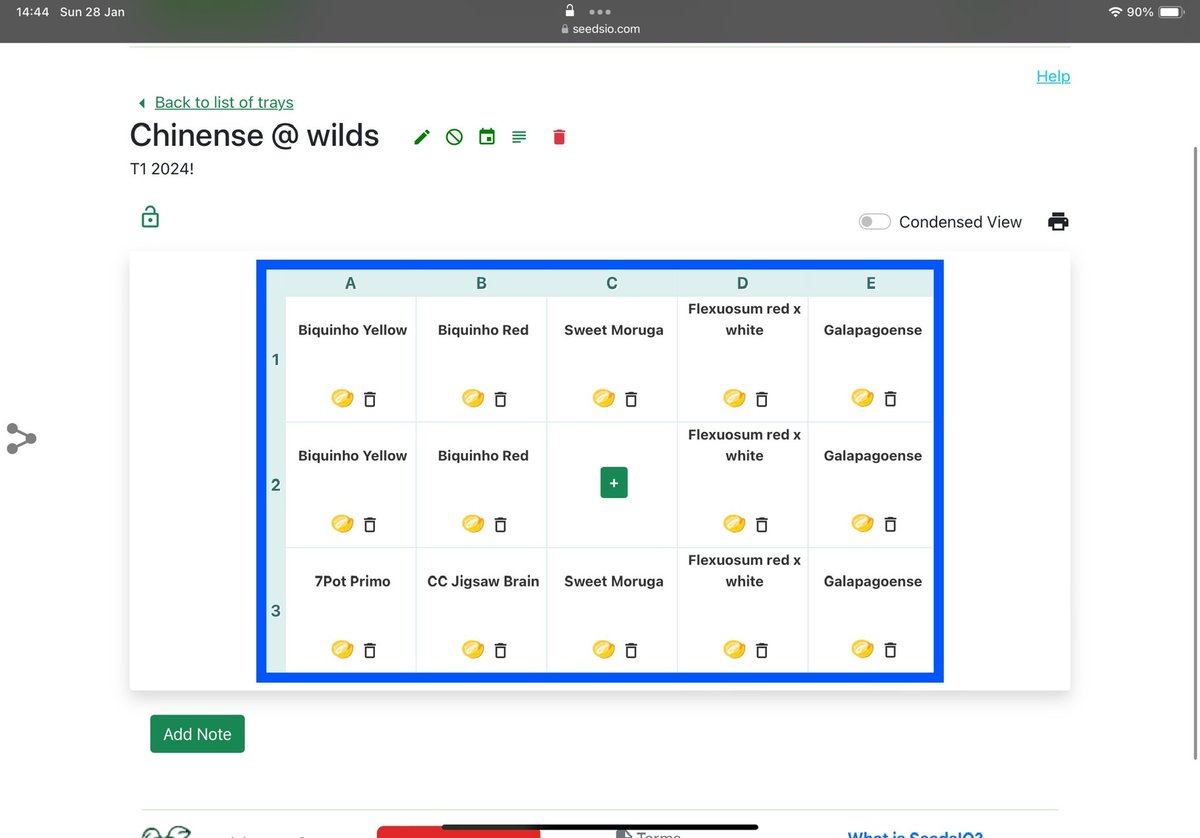The image size is (1200, 838).
Task: Click the seed icon in cell E1 Galapagoense
Action: point(862,398)
